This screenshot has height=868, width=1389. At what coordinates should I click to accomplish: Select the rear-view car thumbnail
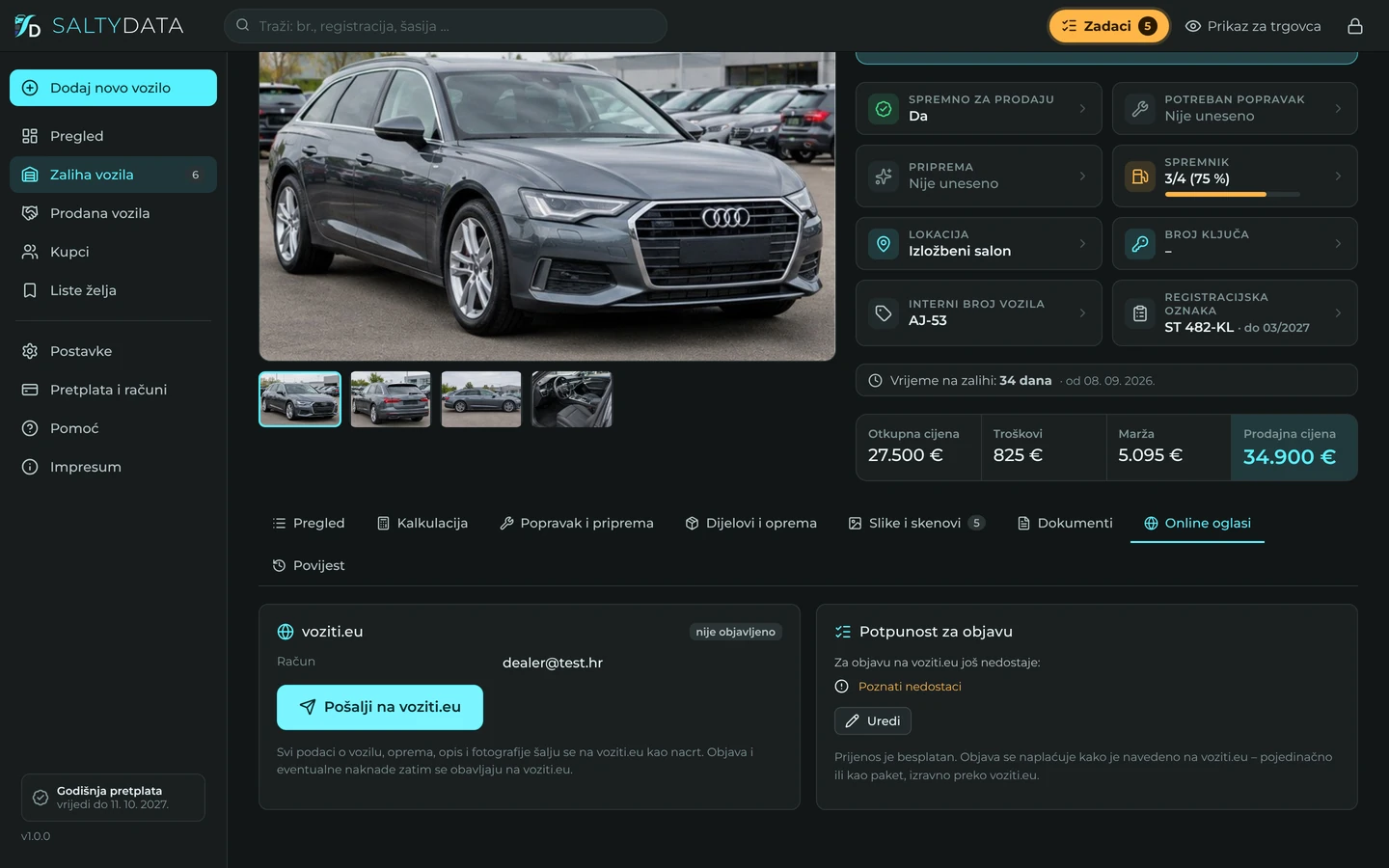(391, 399)
